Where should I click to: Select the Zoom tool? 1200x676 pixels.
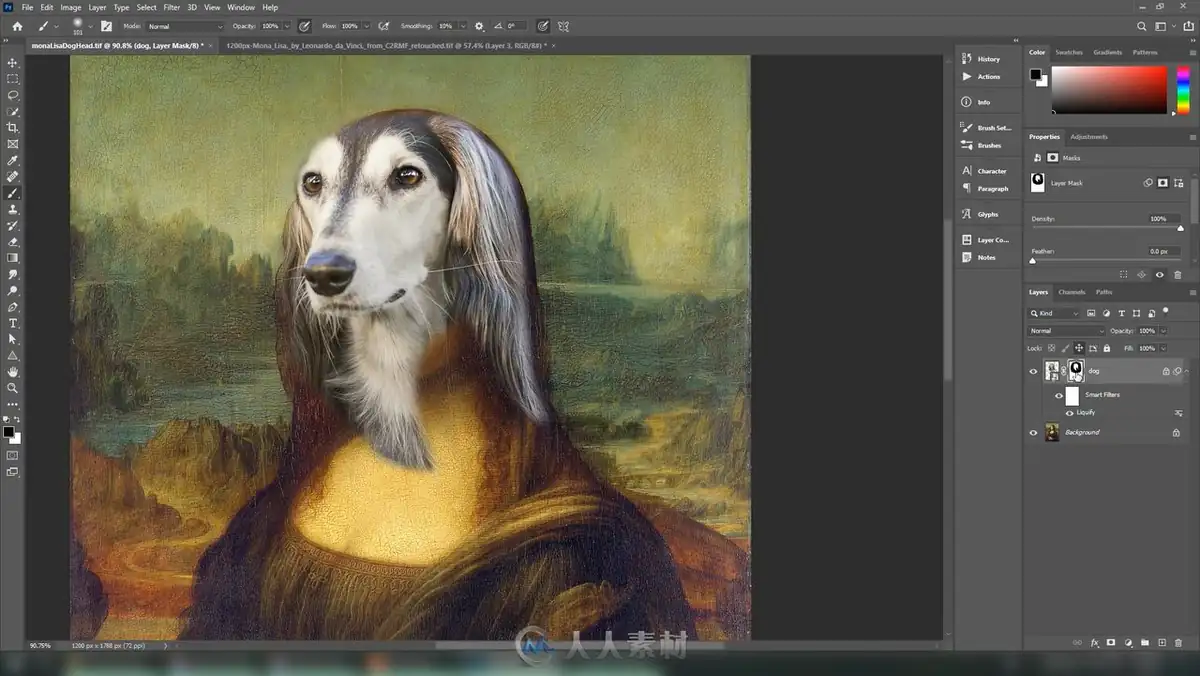13,388
